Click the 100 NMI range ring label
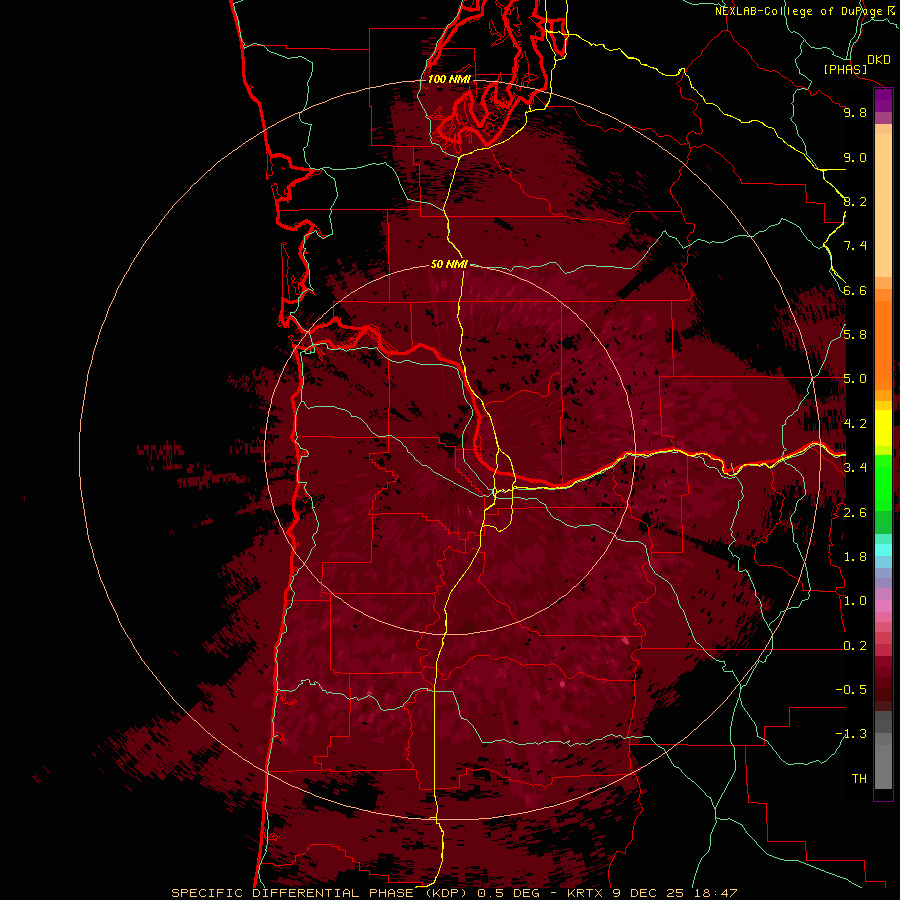 coord(449,79)
